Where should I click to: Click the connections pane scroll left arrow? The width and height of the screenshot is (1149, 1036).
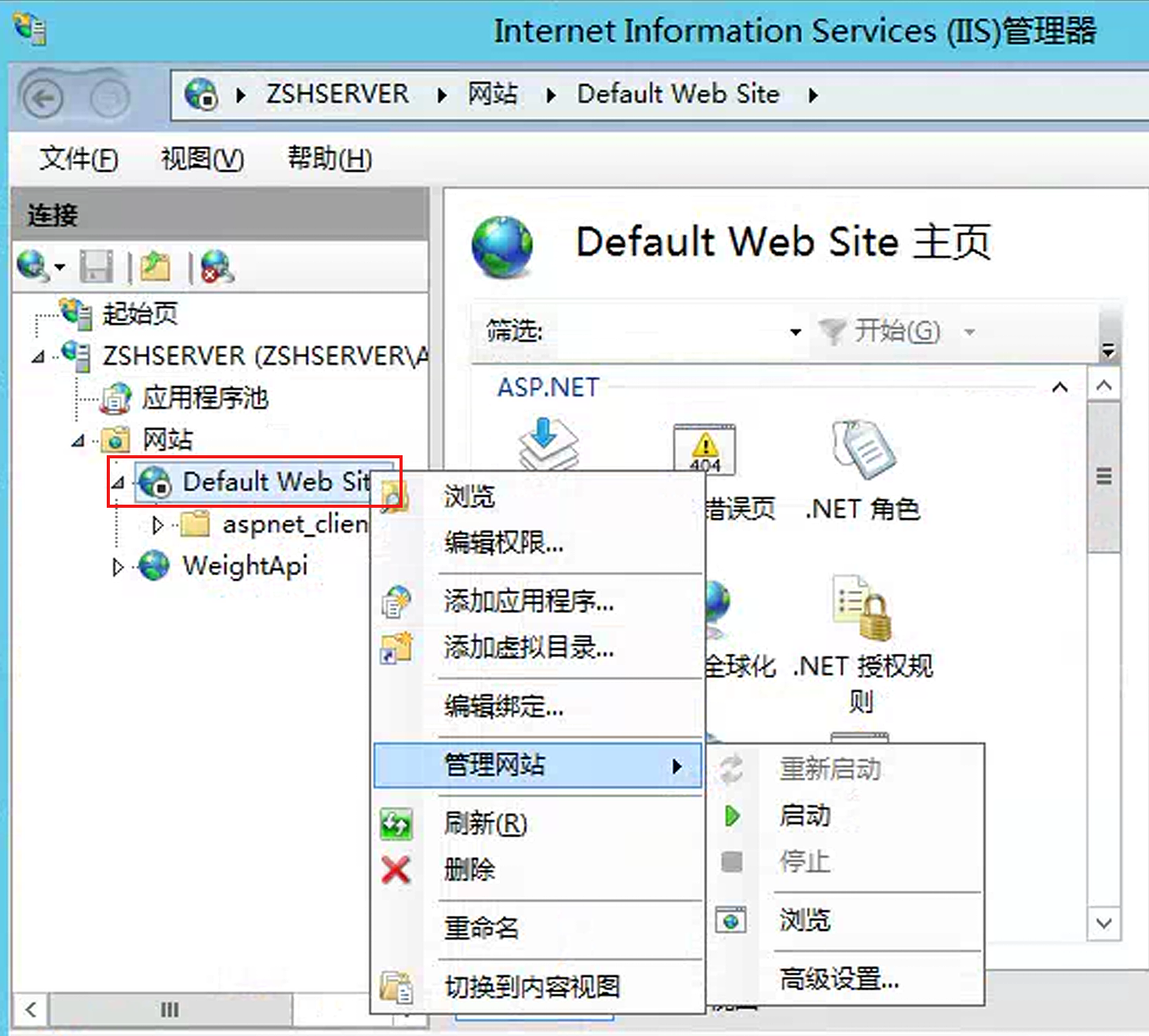tap(31, 1009)
